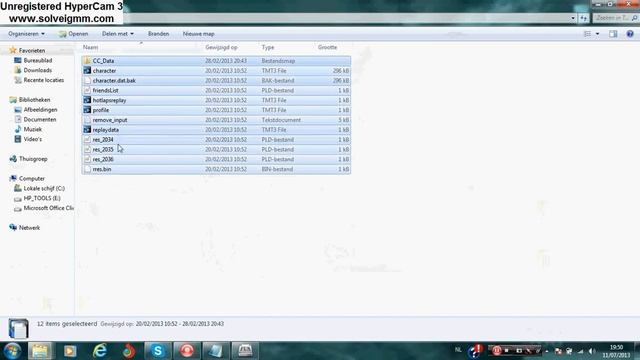This screenshot has height=360, width=640.
Task: Click the volume speaker tray icon
Action: (x=591, y=351)
